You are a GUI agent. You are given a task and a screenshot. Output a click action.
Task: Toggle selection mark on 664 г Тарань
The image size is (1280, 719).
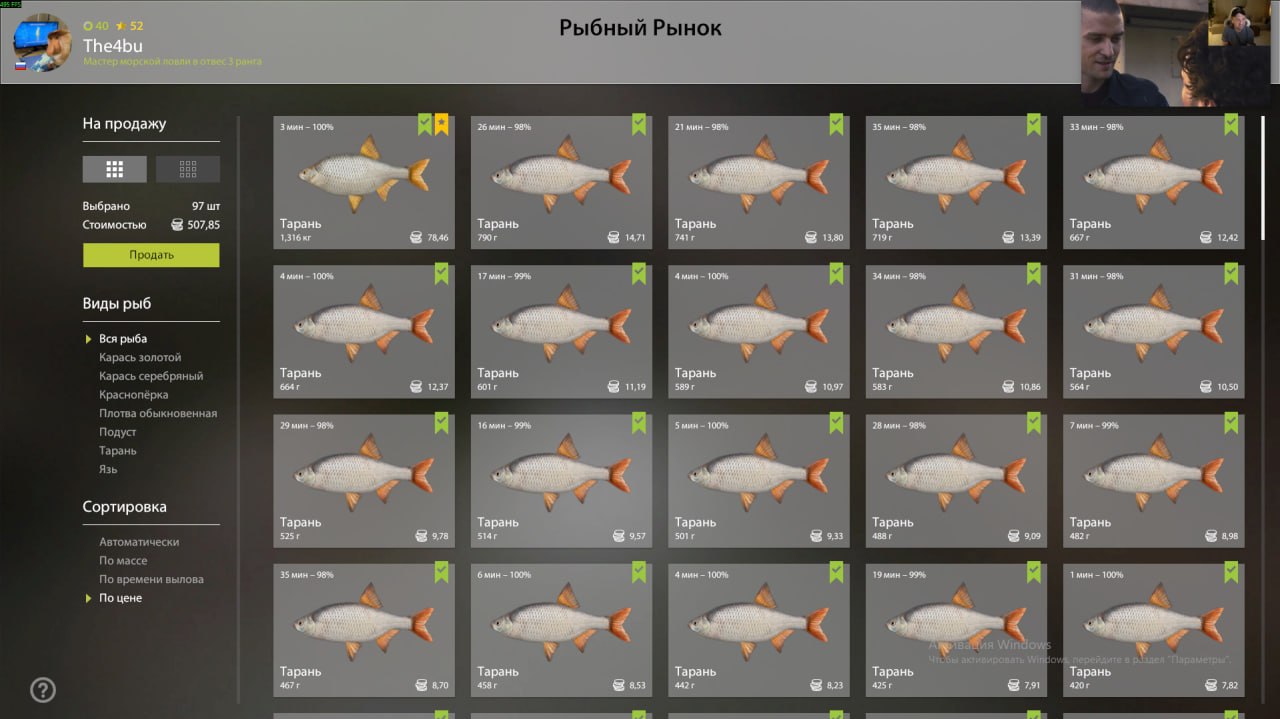click(442, 274)
